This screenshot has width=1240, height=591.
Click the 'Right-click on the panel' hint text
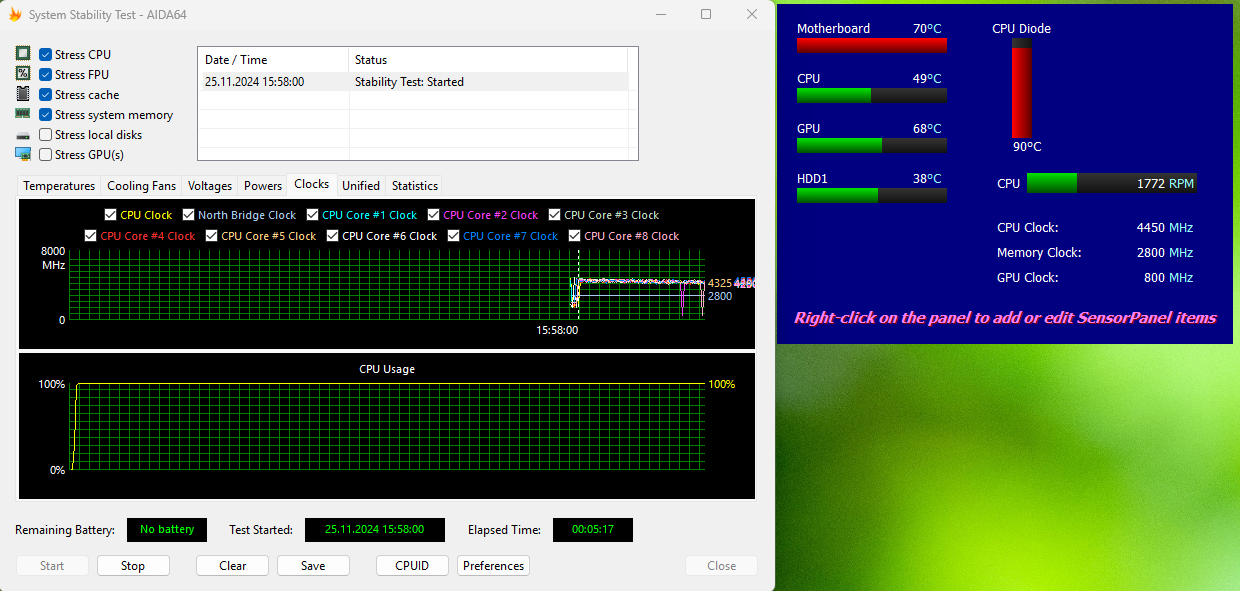tap(1005, 318)
